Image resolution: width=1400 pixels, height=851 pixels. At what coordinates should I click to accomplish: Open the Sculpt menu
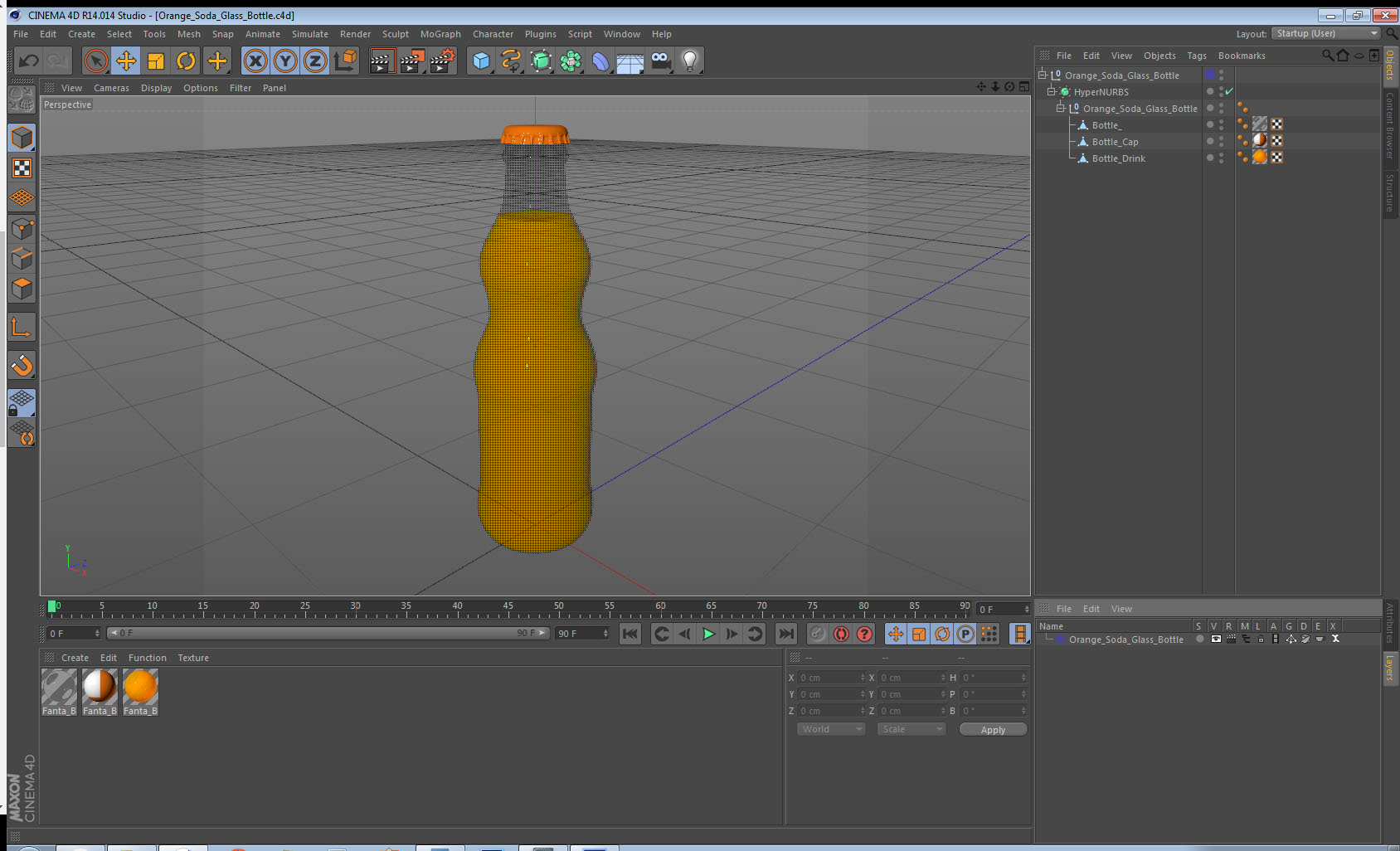[396, 34]
